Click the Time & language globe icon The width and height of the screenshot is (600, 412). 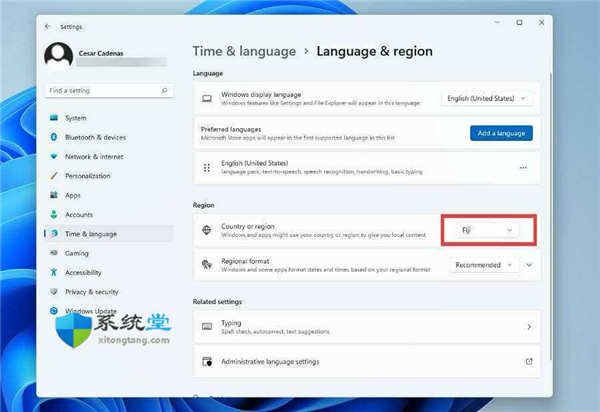[54, 233]
